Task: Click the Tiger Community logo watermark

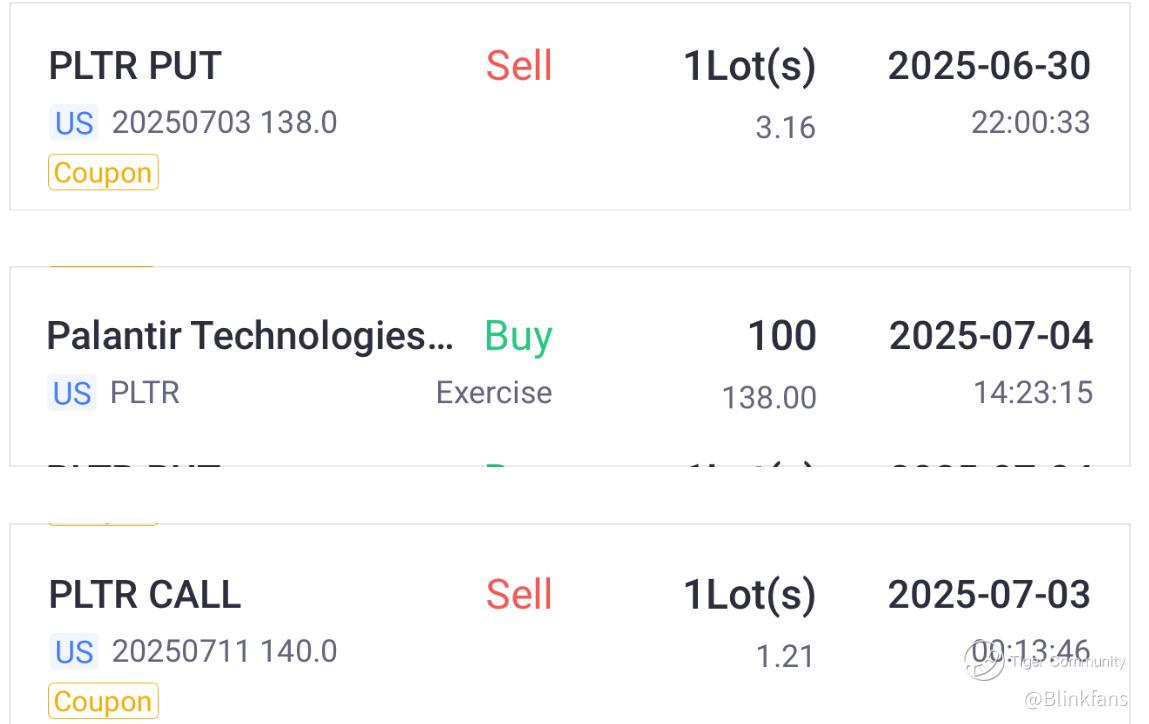Action: pyautogui.click(x=984, y=661)
